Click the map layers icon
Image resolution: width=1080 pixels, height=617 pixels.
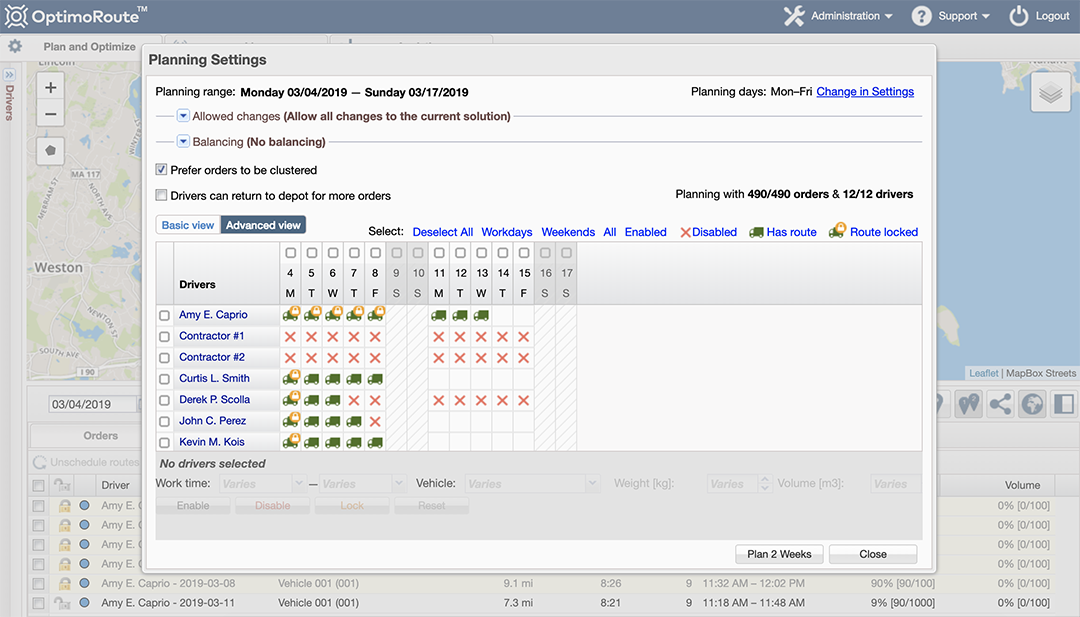pos(1049,93)
